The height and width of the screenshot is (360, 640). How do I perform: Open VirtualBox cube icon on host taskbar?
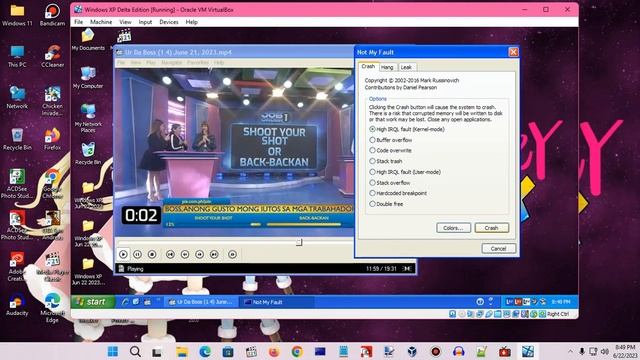(412, 351)
